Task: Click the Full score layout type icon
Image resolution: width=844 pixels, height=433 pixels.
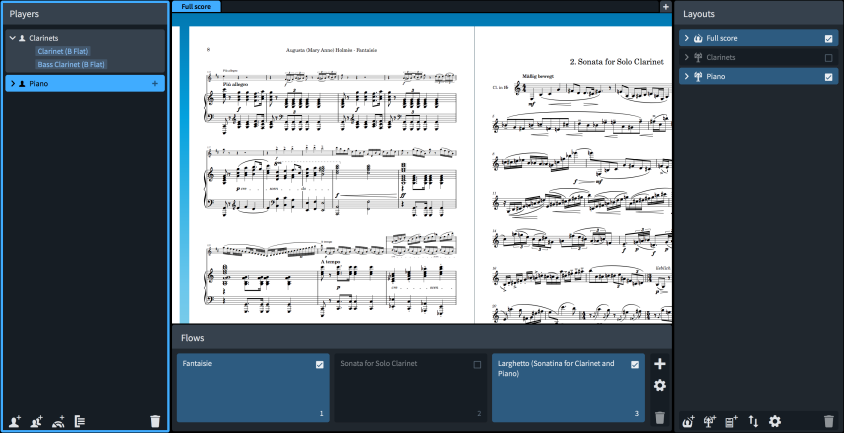Action: (699, 38)
